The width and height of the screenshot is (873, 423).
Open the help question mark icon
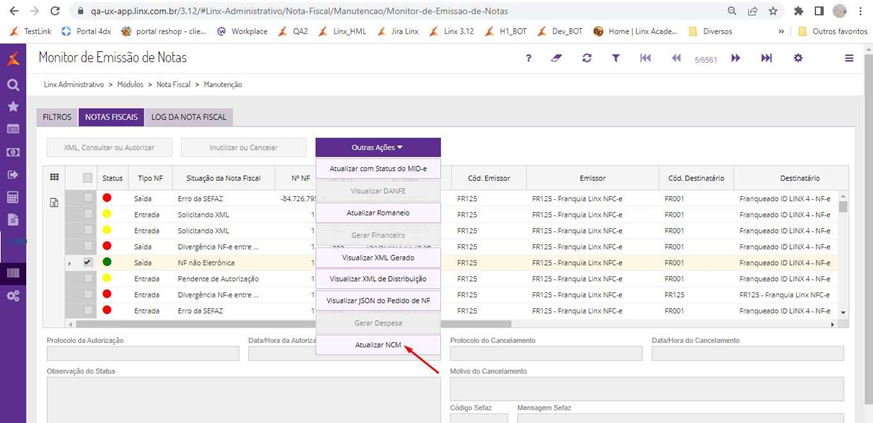pyautogui.click(x=528, y=58)
